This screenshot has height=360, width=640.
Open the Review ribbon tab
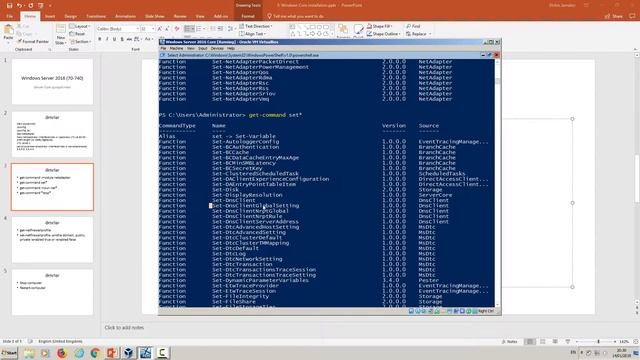click(180, 16)
